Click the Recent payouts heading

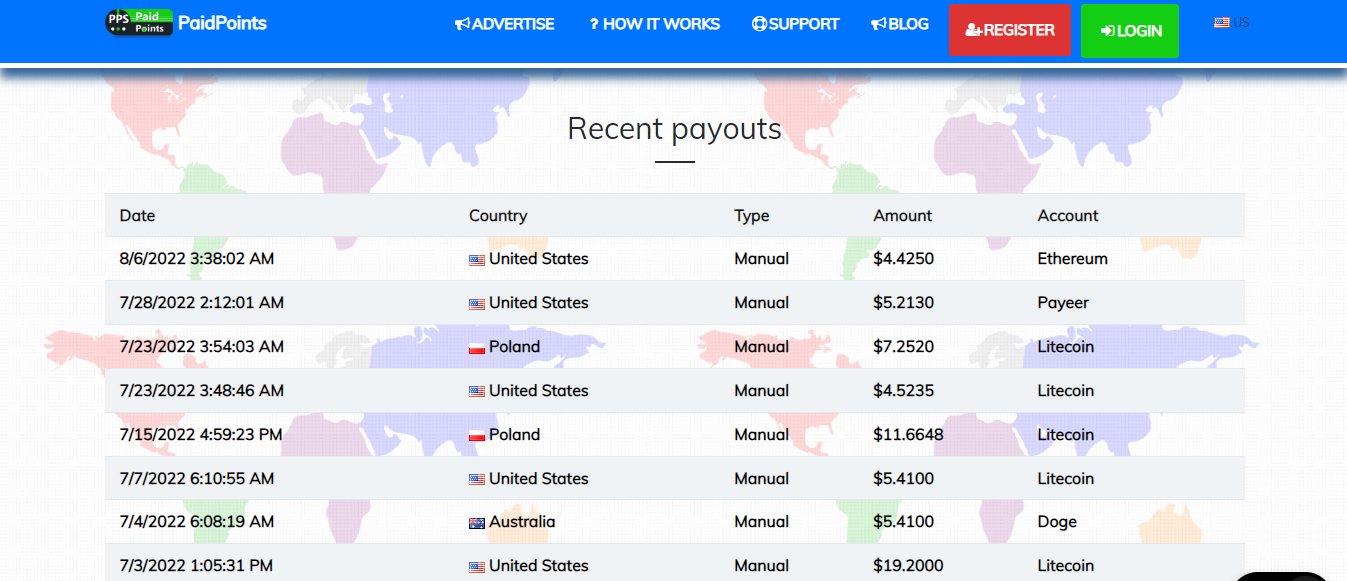(675, 129)
